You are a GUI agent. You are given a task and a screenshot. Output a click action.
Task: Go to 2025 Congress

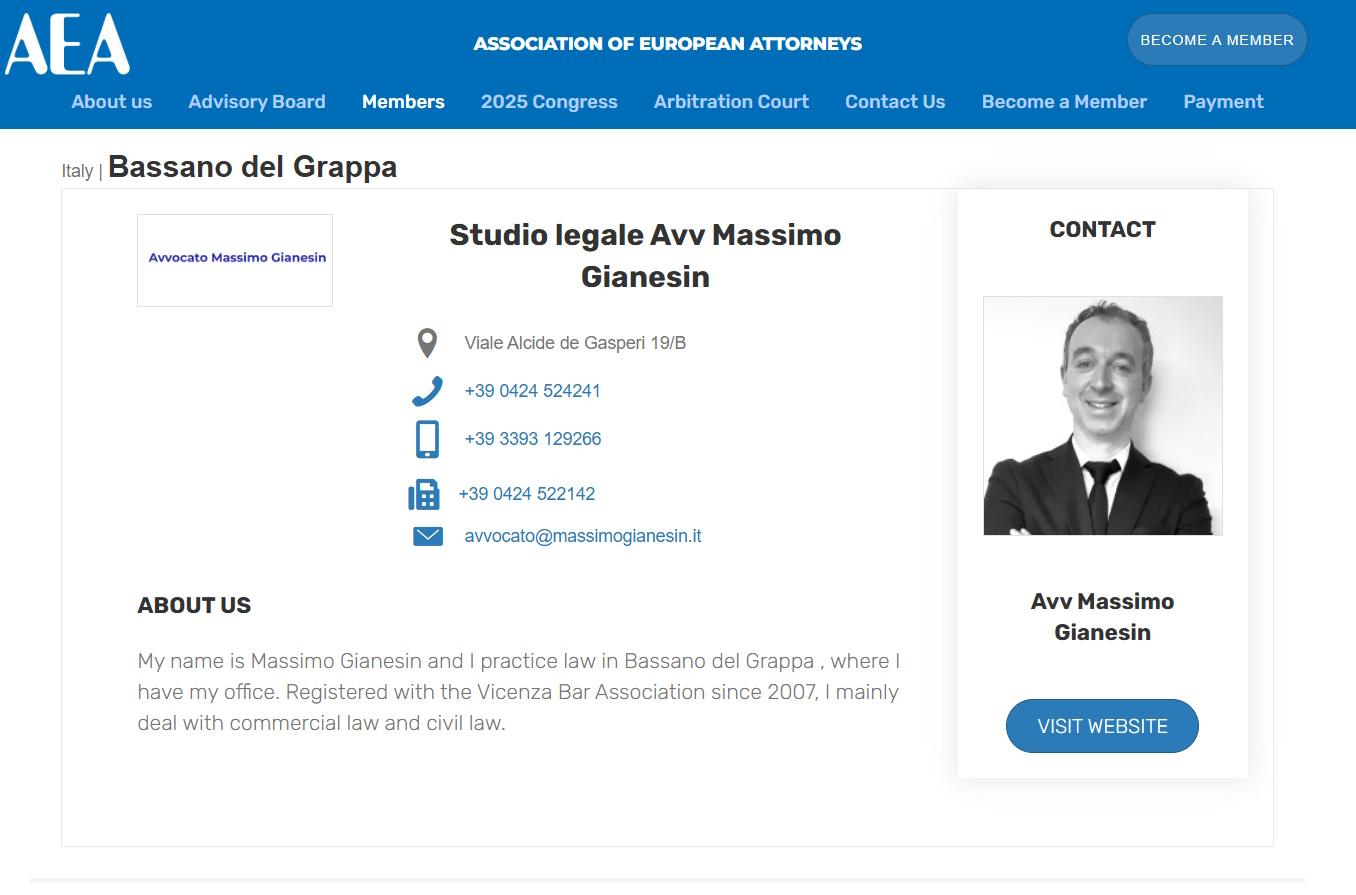click(549, 101)
